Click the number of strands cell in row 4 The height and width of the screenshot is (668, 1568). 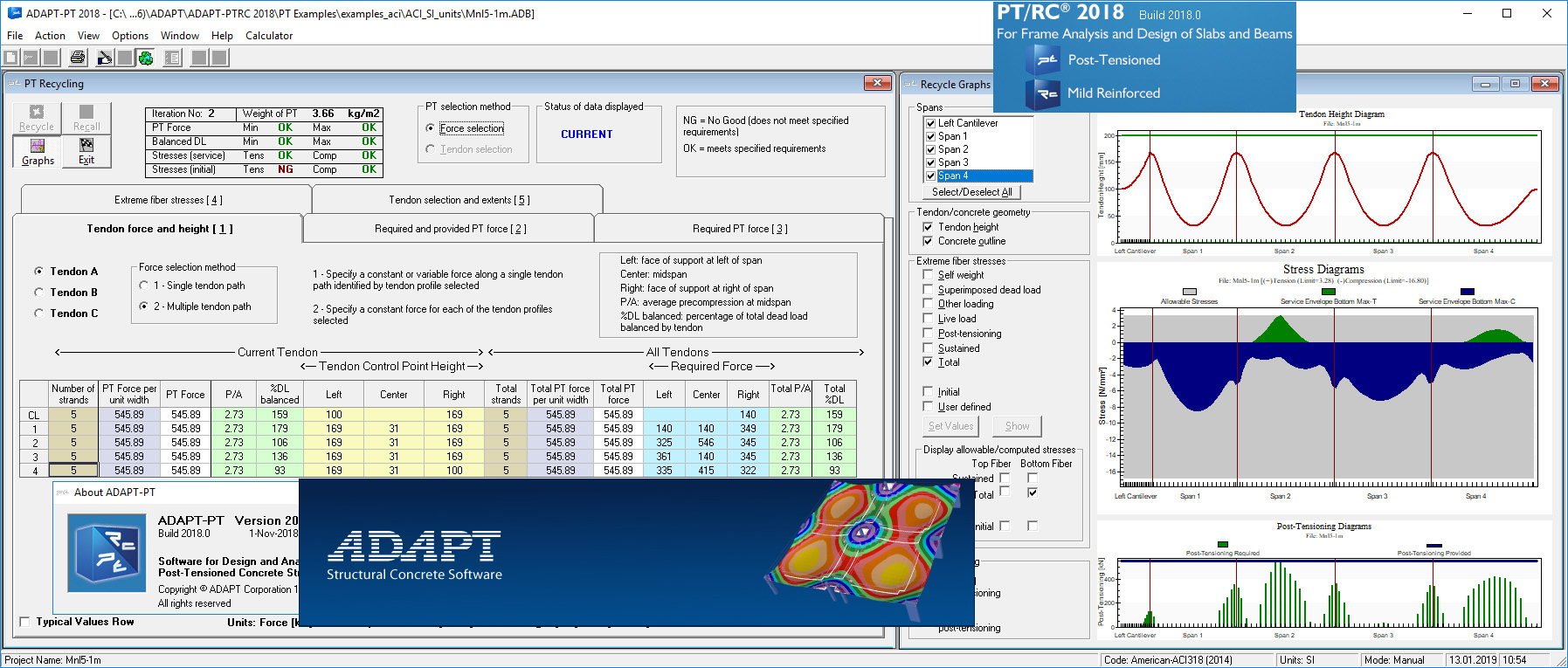click(x=73, y=471)
